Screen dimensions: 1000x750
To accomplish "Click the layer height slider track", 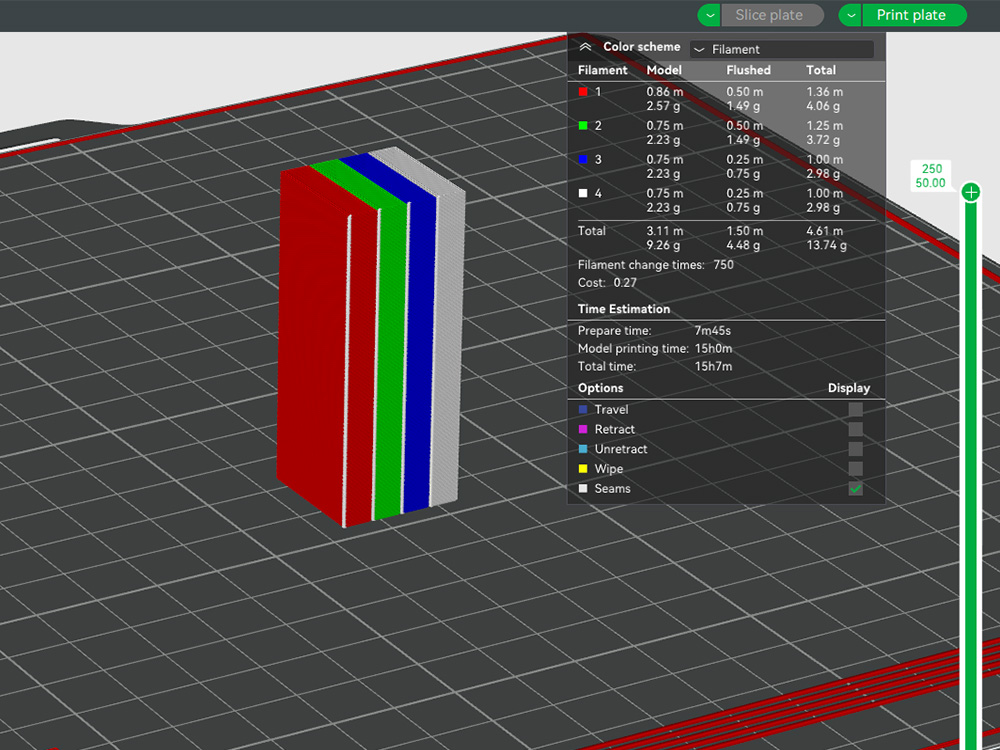I will [x=969, y=450].
